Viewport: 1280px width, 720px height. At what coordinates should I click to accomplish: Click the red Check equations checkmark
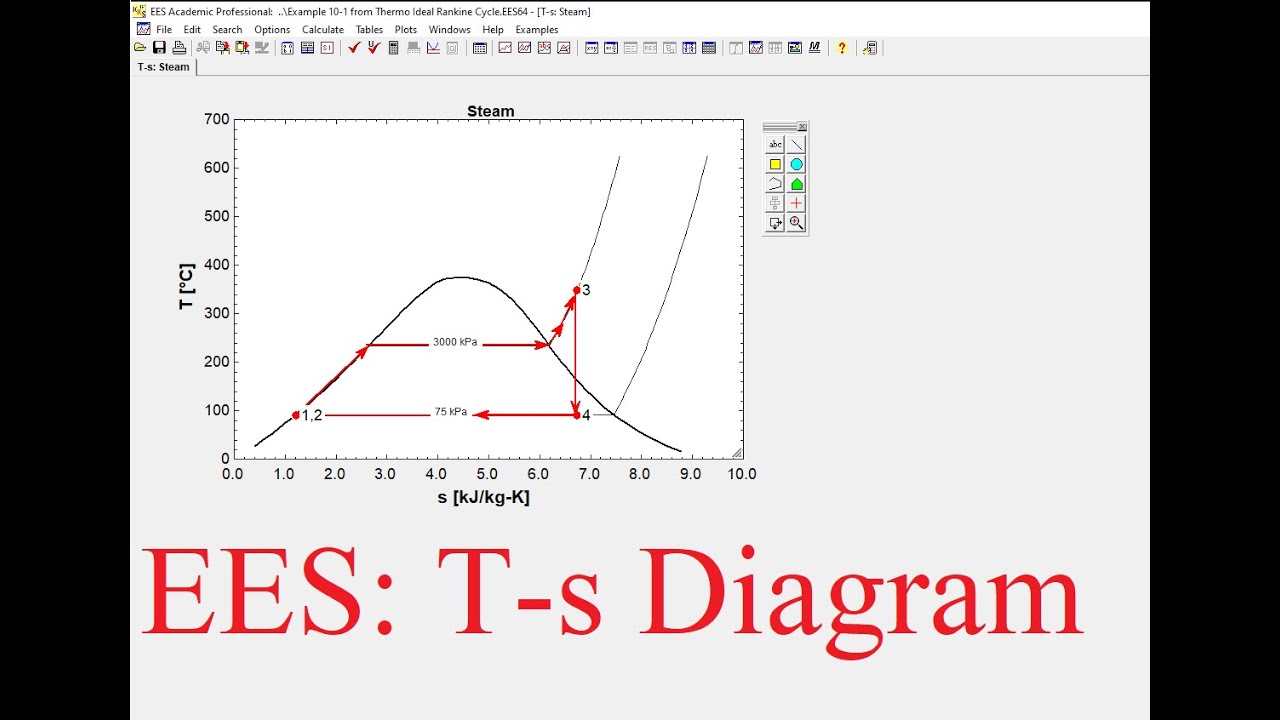pos(354,48)
